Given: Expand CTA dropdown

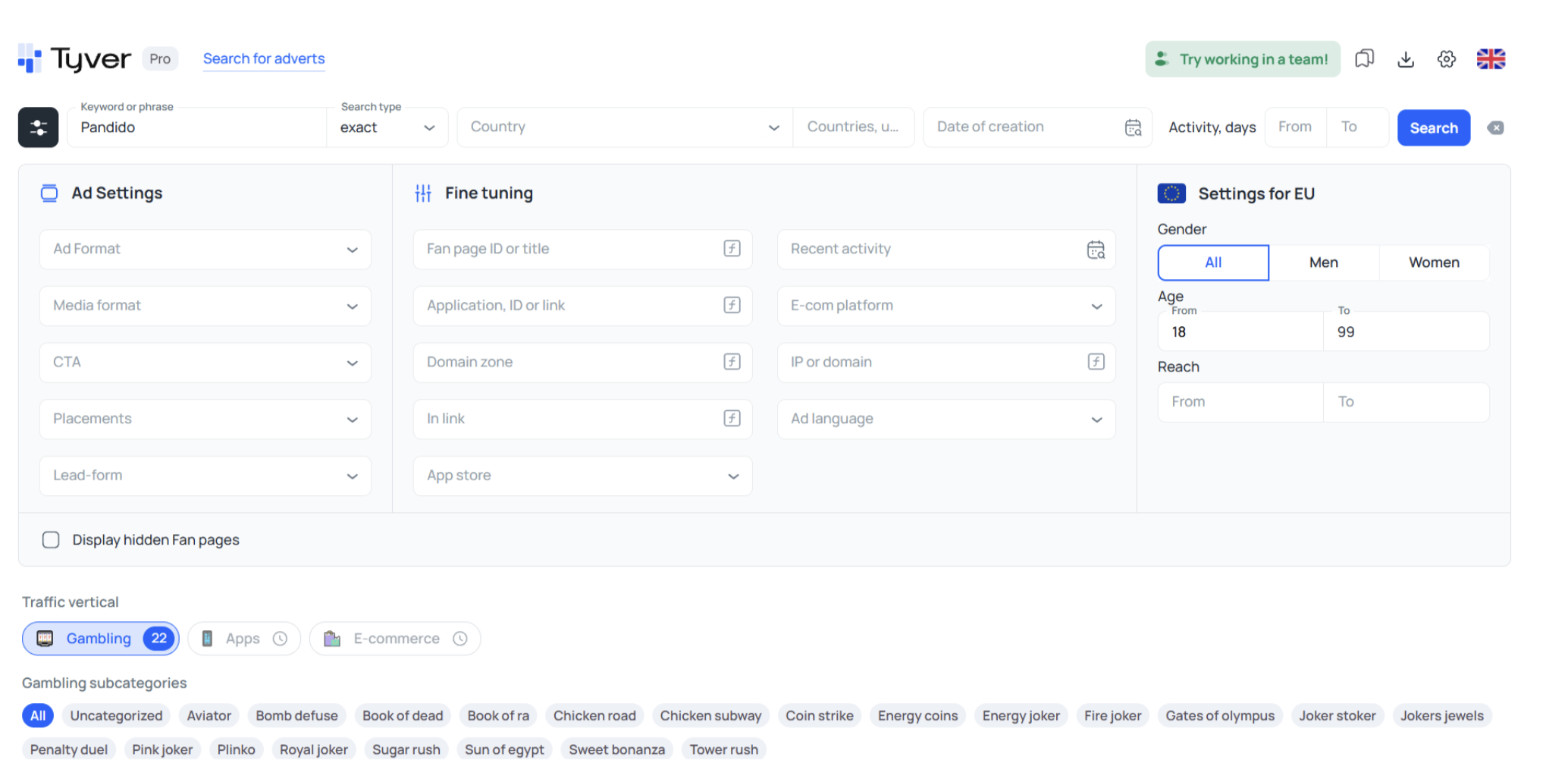Looking at the screenshot, I should tap(205, 363).
